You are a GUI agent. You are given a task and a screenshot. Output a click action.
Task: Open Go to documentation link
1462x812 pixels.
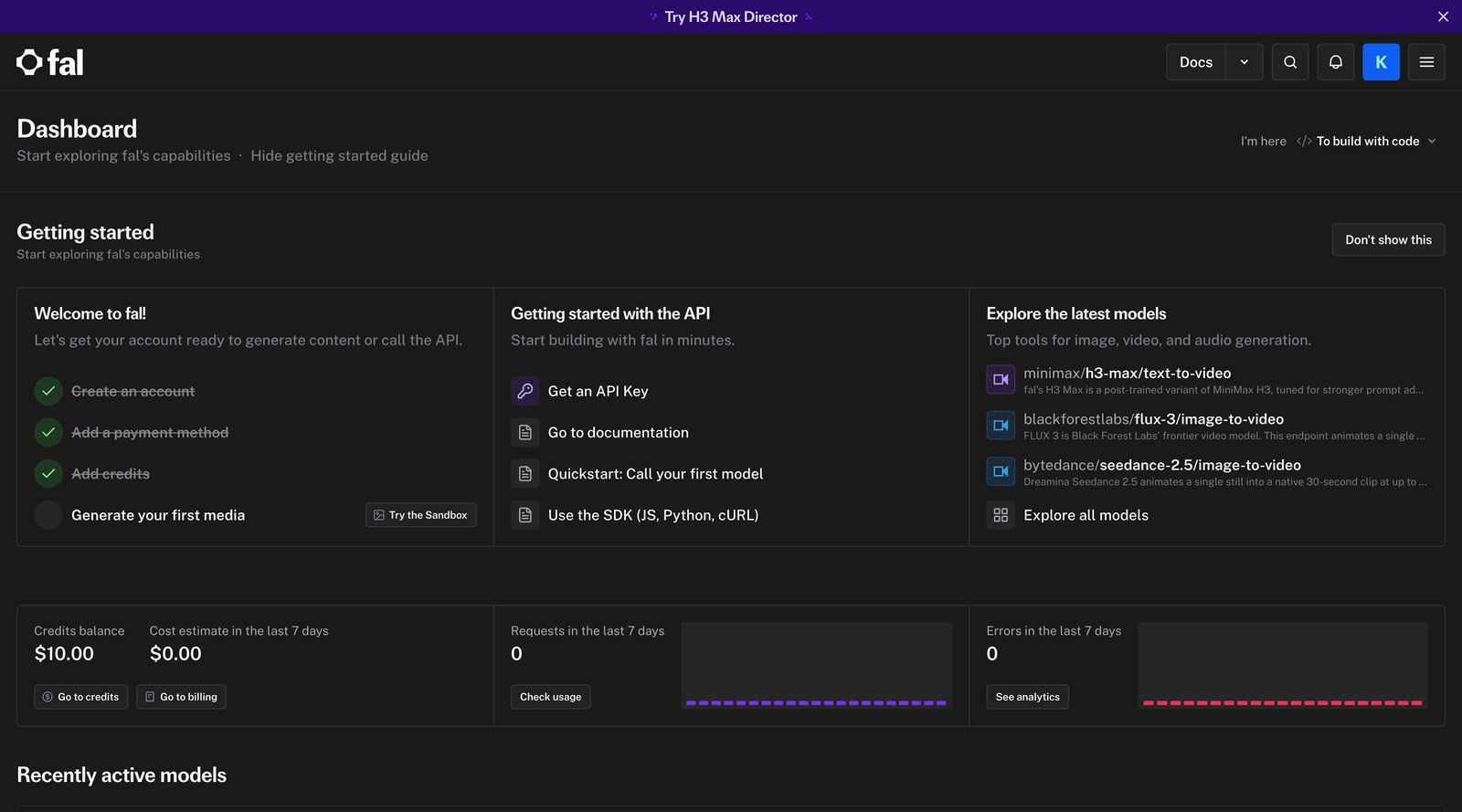(619, 432)
